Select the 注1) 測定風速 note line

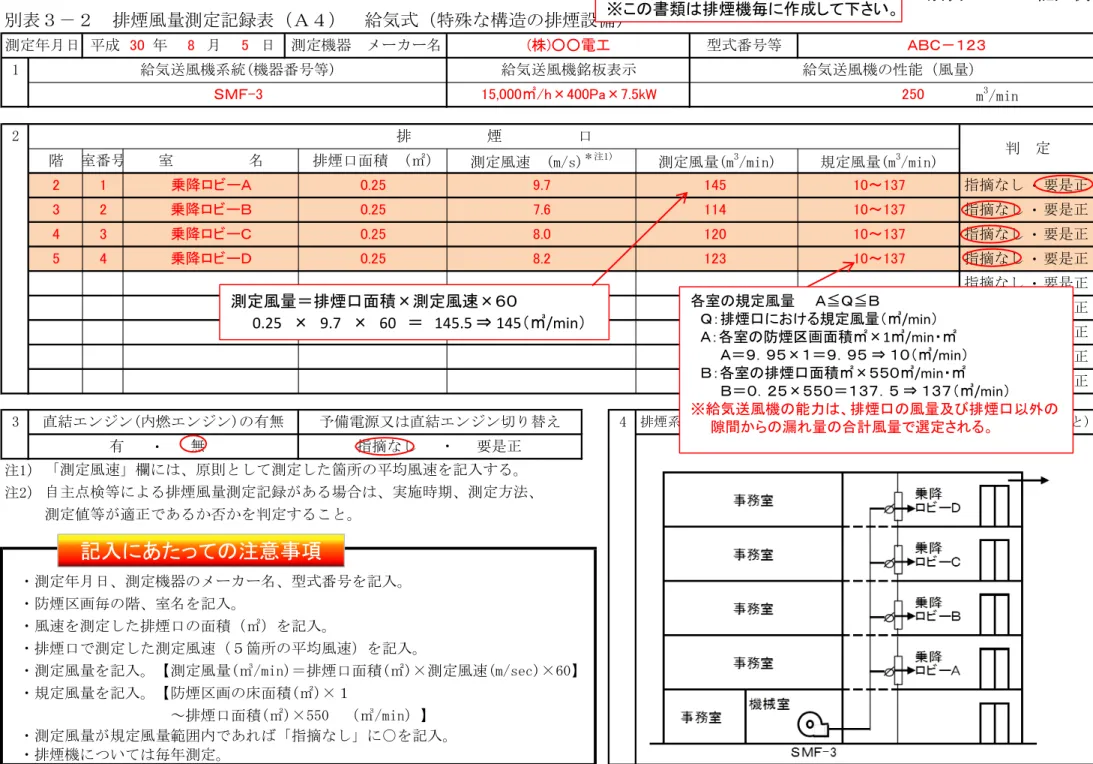click(264, 469)
